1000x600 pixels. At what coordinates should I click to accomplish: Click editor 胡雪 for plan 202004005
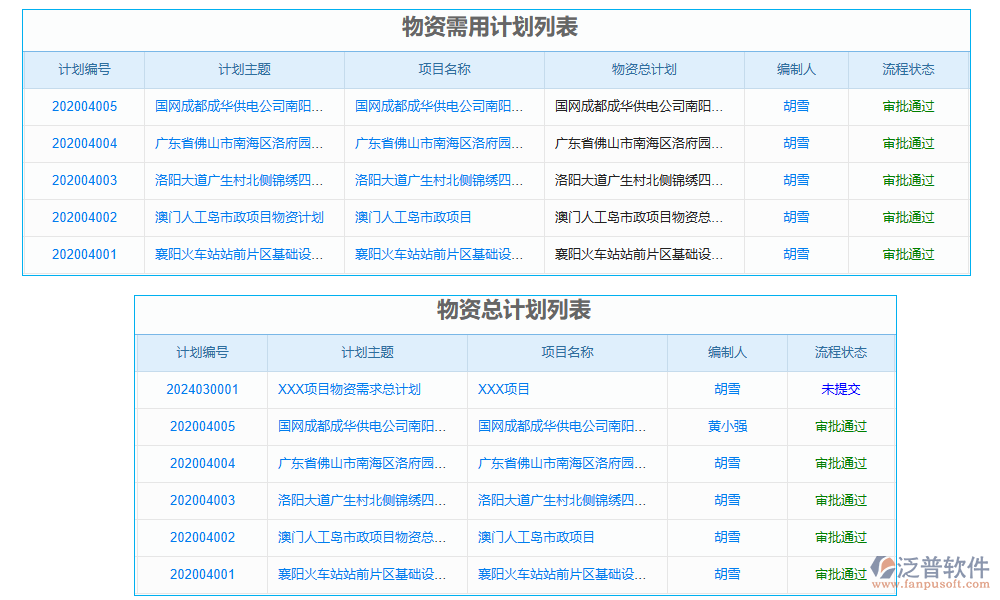click(x=796, y=106)
